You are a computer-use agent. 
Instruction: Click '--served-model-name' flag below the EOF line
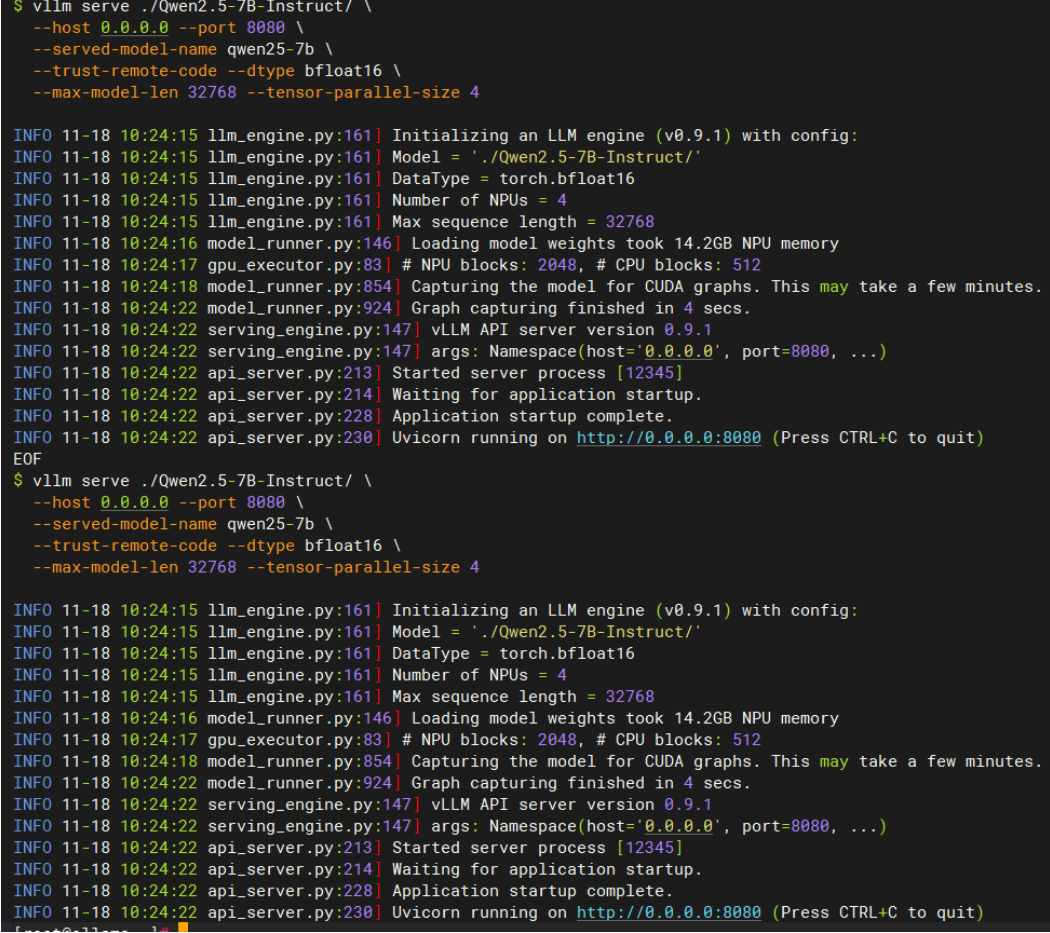click(x=125, y=524)
